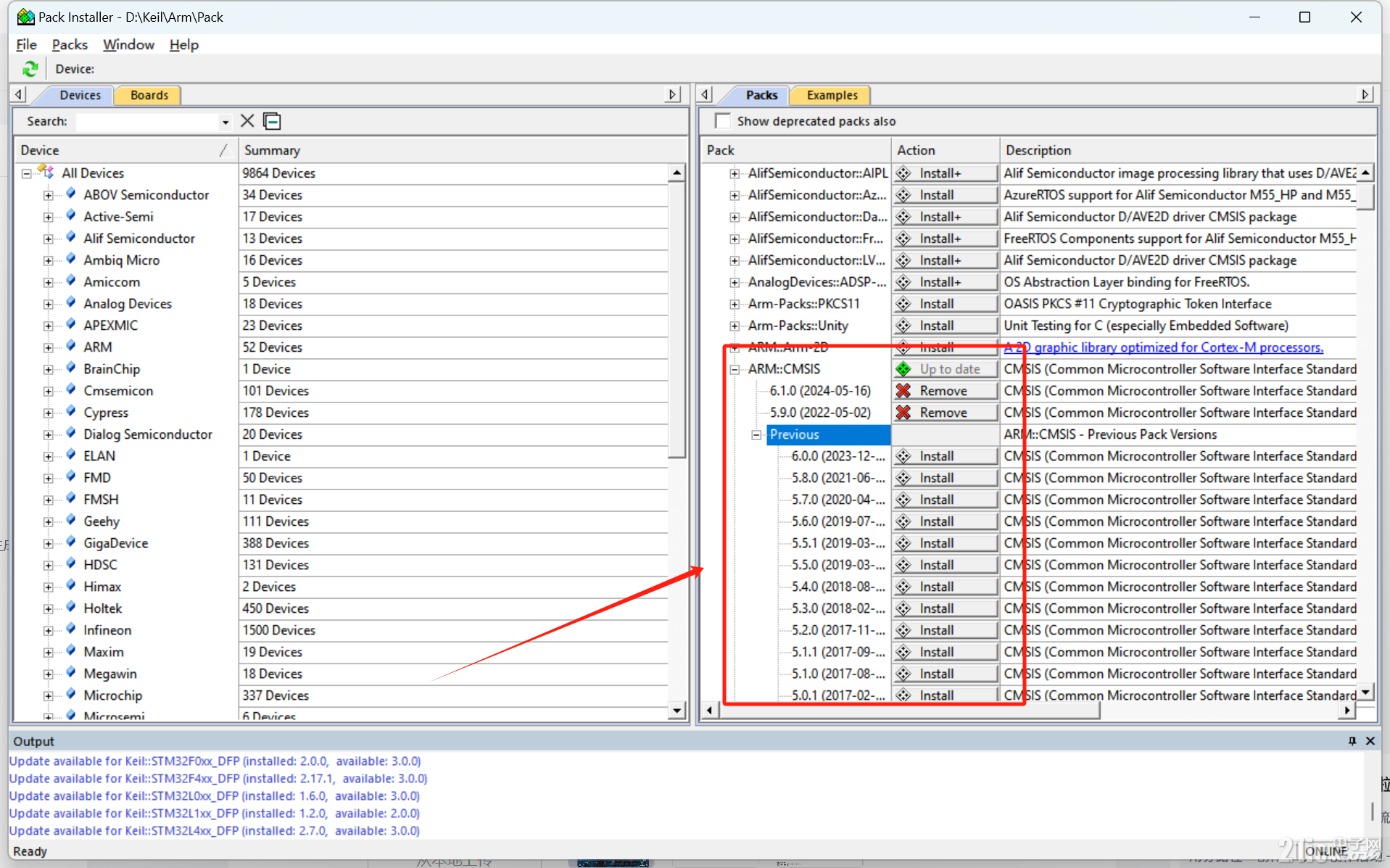Click the install diamond icon for AlifSemiconductor::AIPL

tap(903, 173)
